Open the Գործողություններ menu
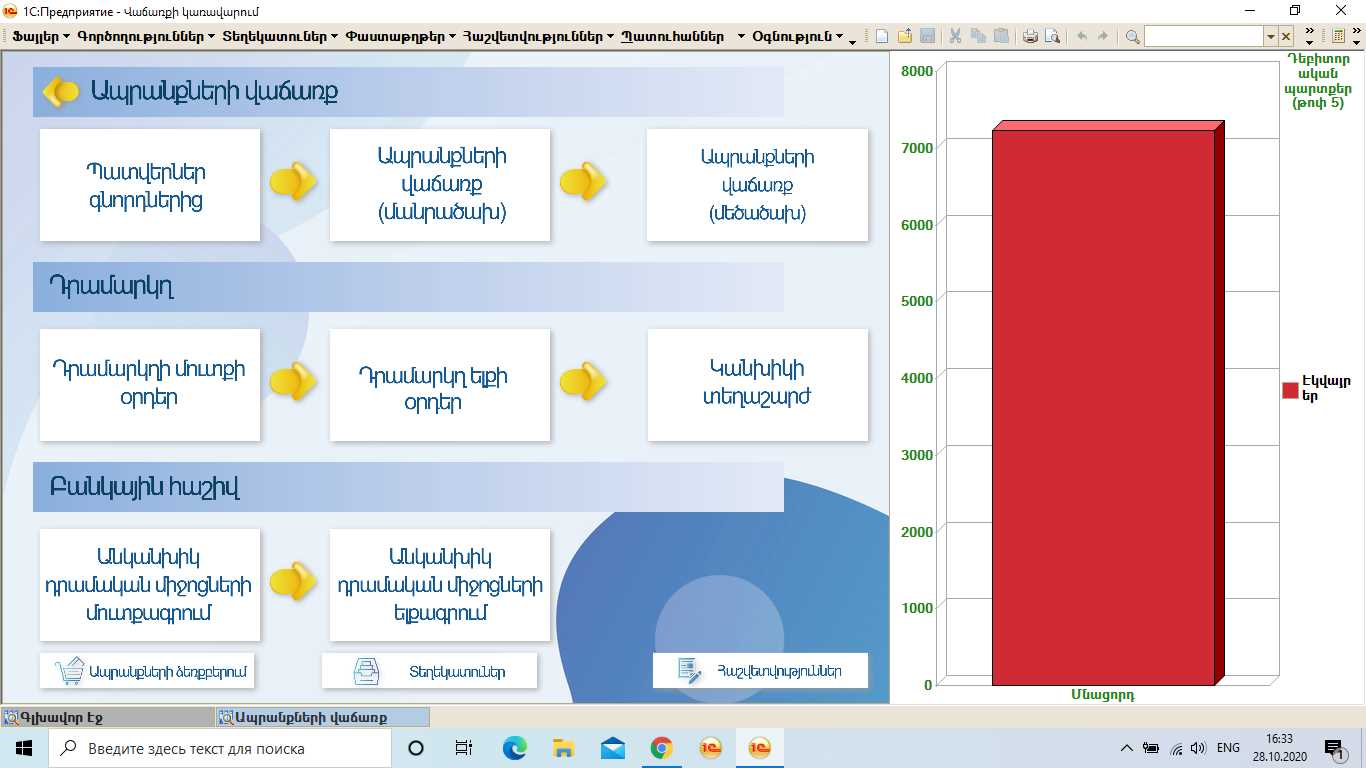The image size is (1366, 768). click(146, 36)
